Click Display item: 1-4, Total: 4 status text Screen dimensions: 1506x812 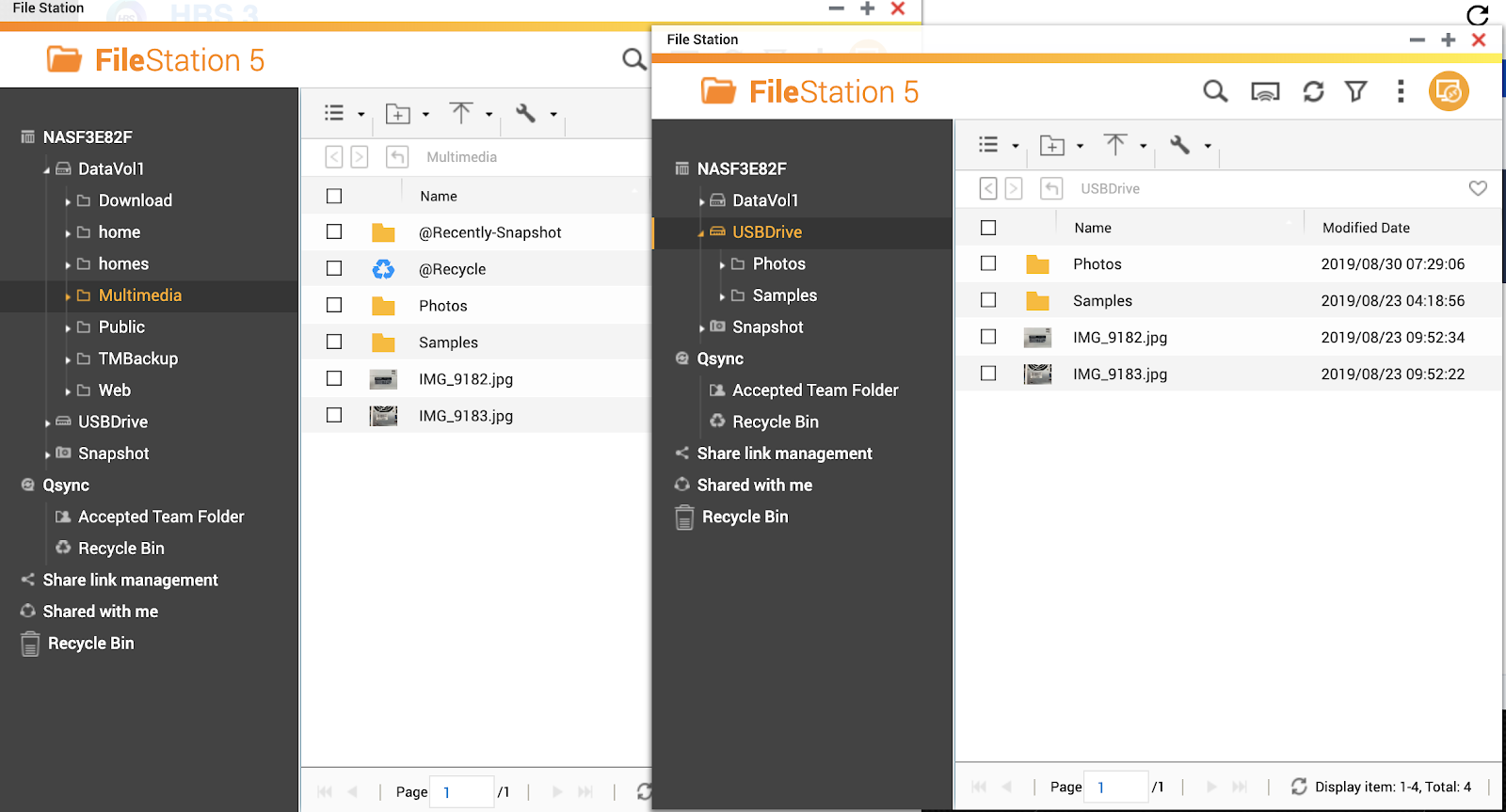point(1393,787)
